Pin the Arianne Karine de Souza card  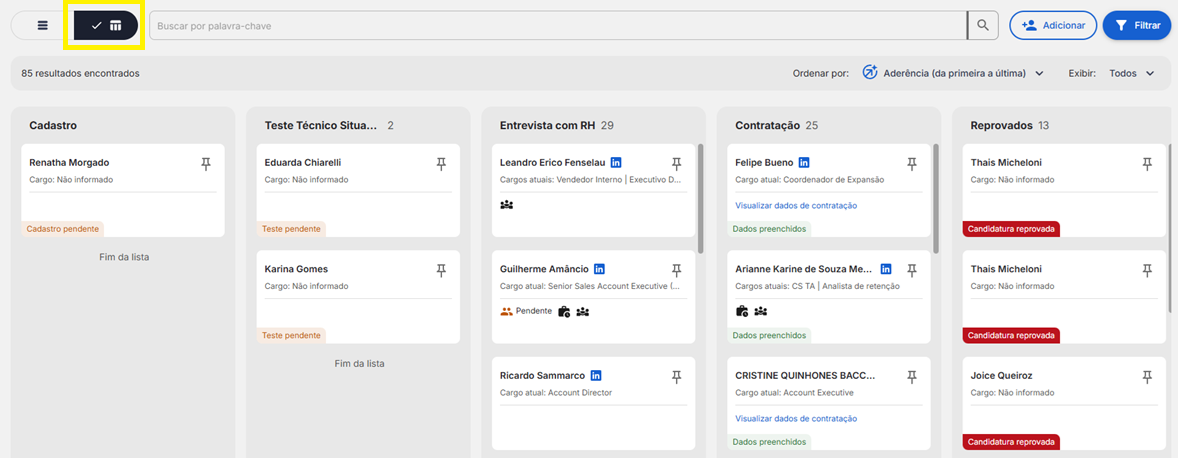point(912,271)
